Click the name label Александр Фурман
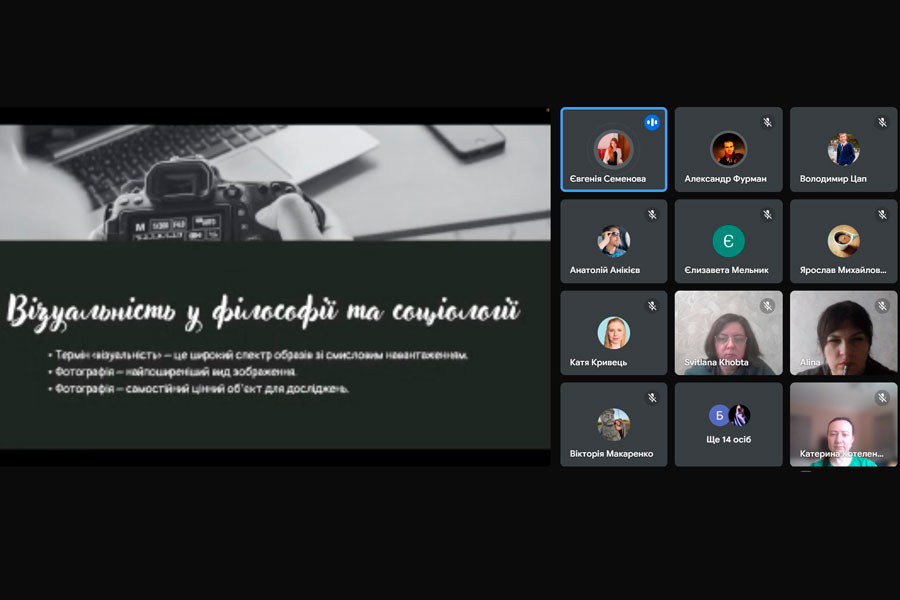The image size is (900, 600). pyautogui.click(x=726, y=179)
